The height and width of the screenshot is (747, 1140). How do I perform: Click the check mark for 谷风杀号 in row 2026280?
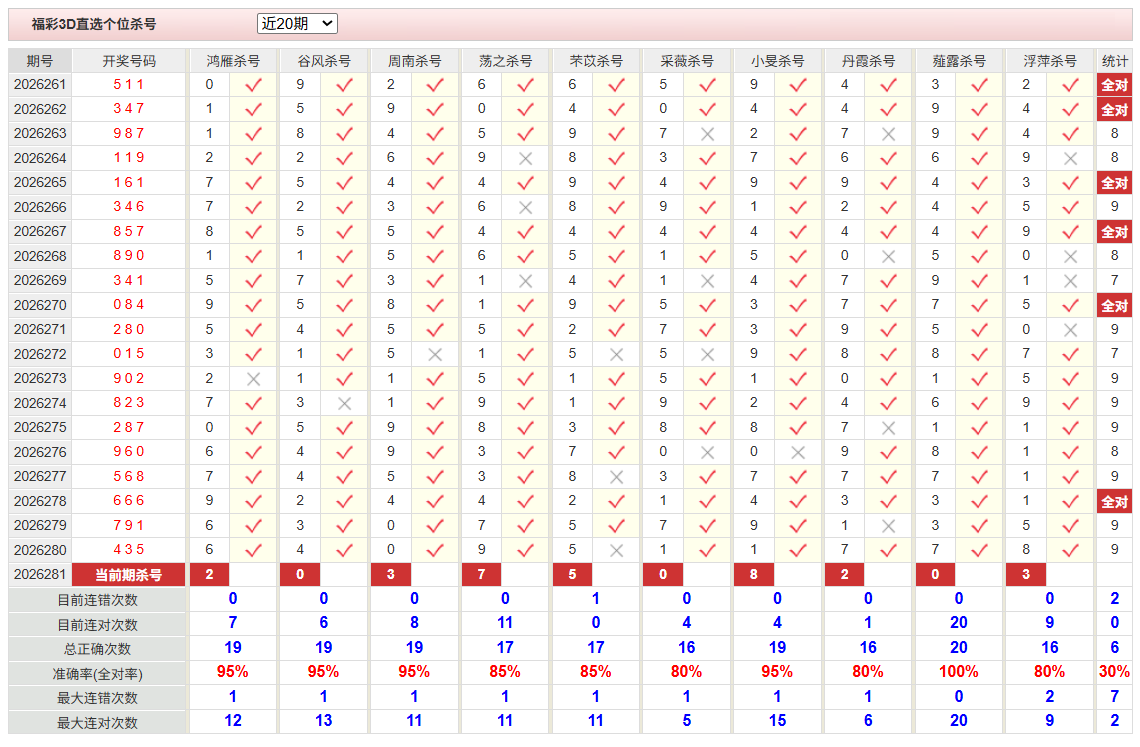pyautogui.click(x=344, y=551)
